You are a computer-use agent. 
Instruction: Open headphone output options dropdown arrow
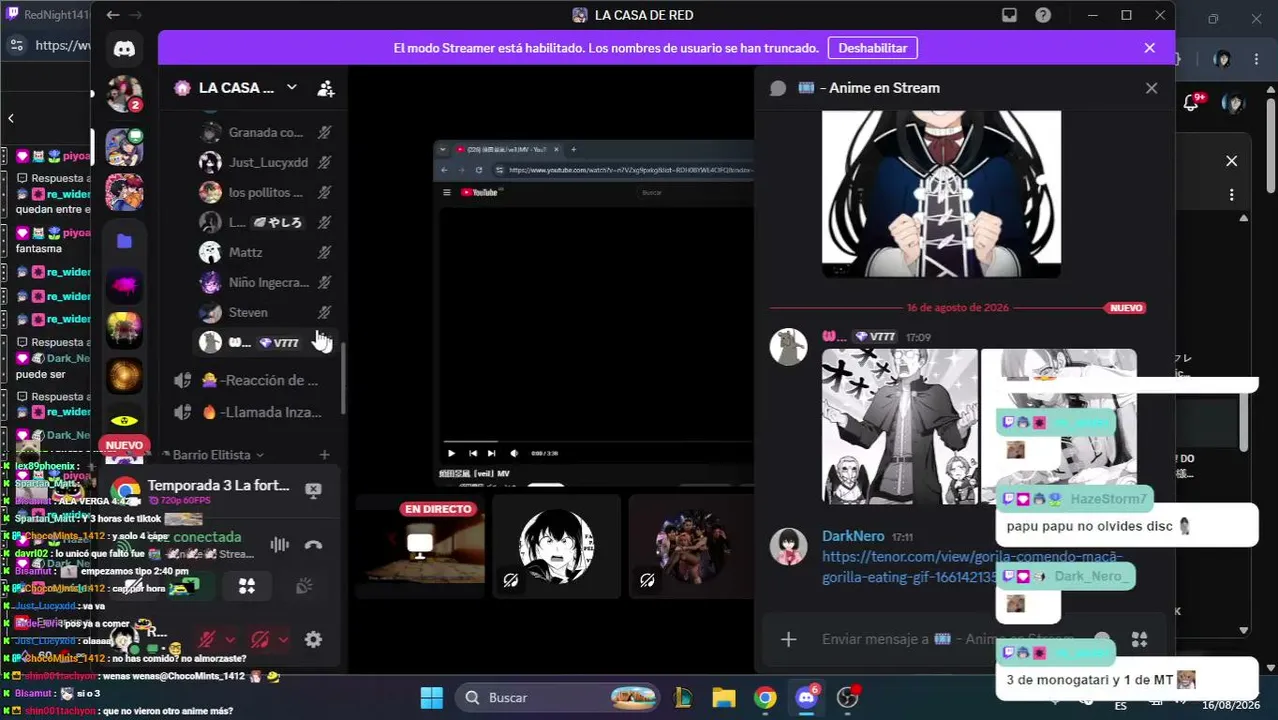coord(283,639)
